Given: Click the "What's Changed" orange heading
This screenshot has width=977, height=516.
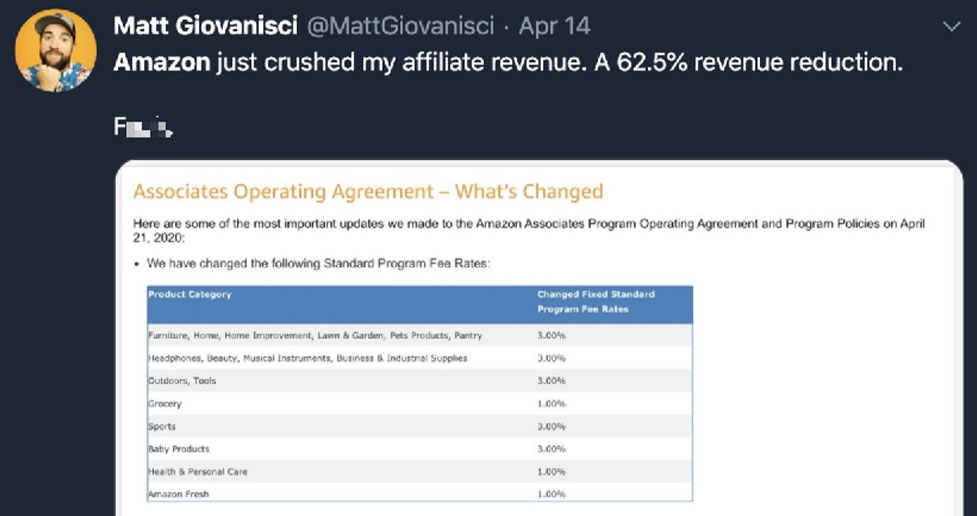Looking at the screenshot, I should [x=529, y=191].
